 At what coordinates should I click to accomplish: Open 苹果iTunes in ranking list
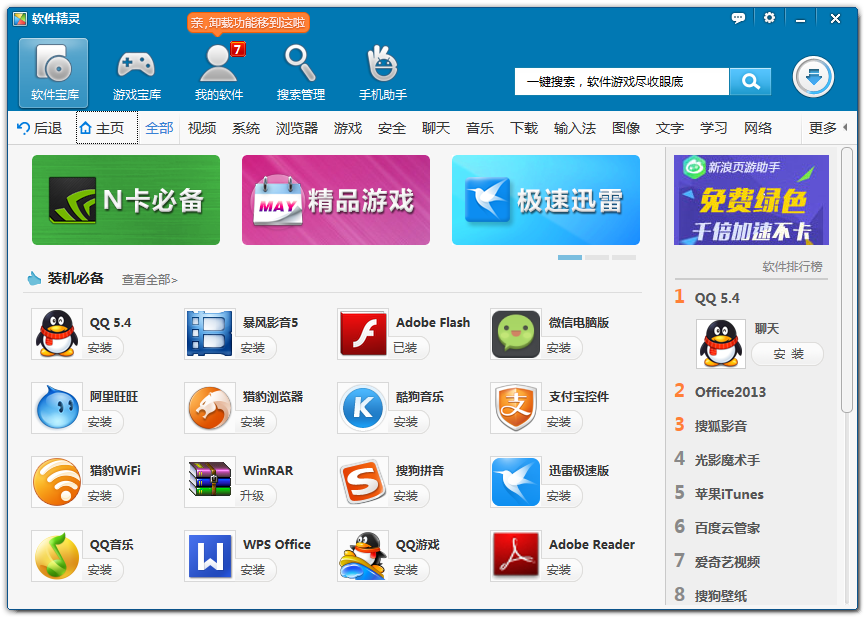pos(729,494)
